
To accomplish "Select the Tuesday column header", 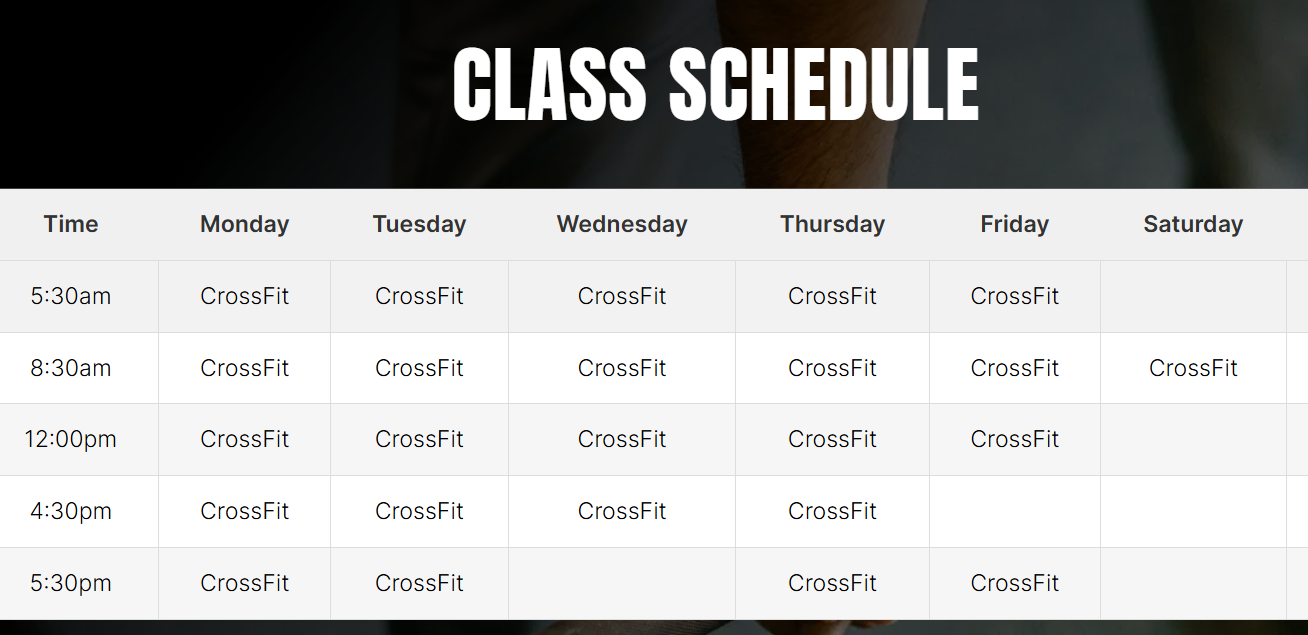I will (419, 224).
